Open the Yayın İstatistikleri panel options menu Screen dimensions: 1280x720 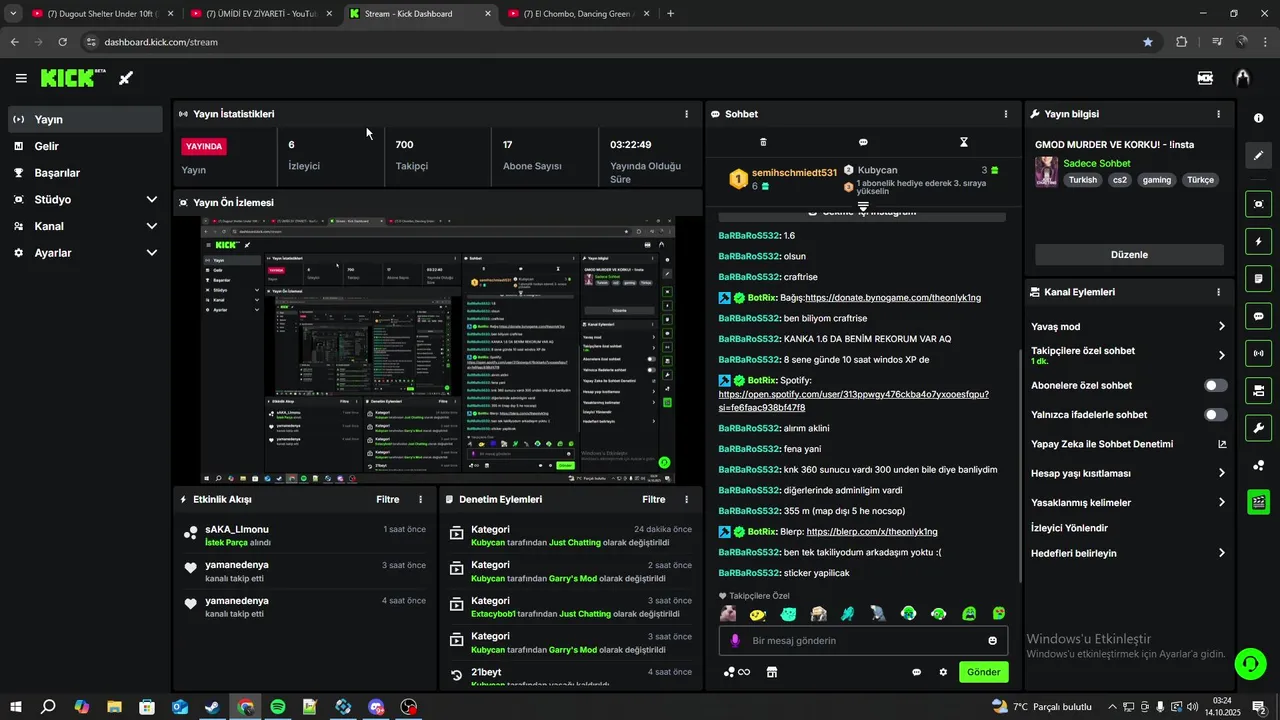click(x=686, y=114)
